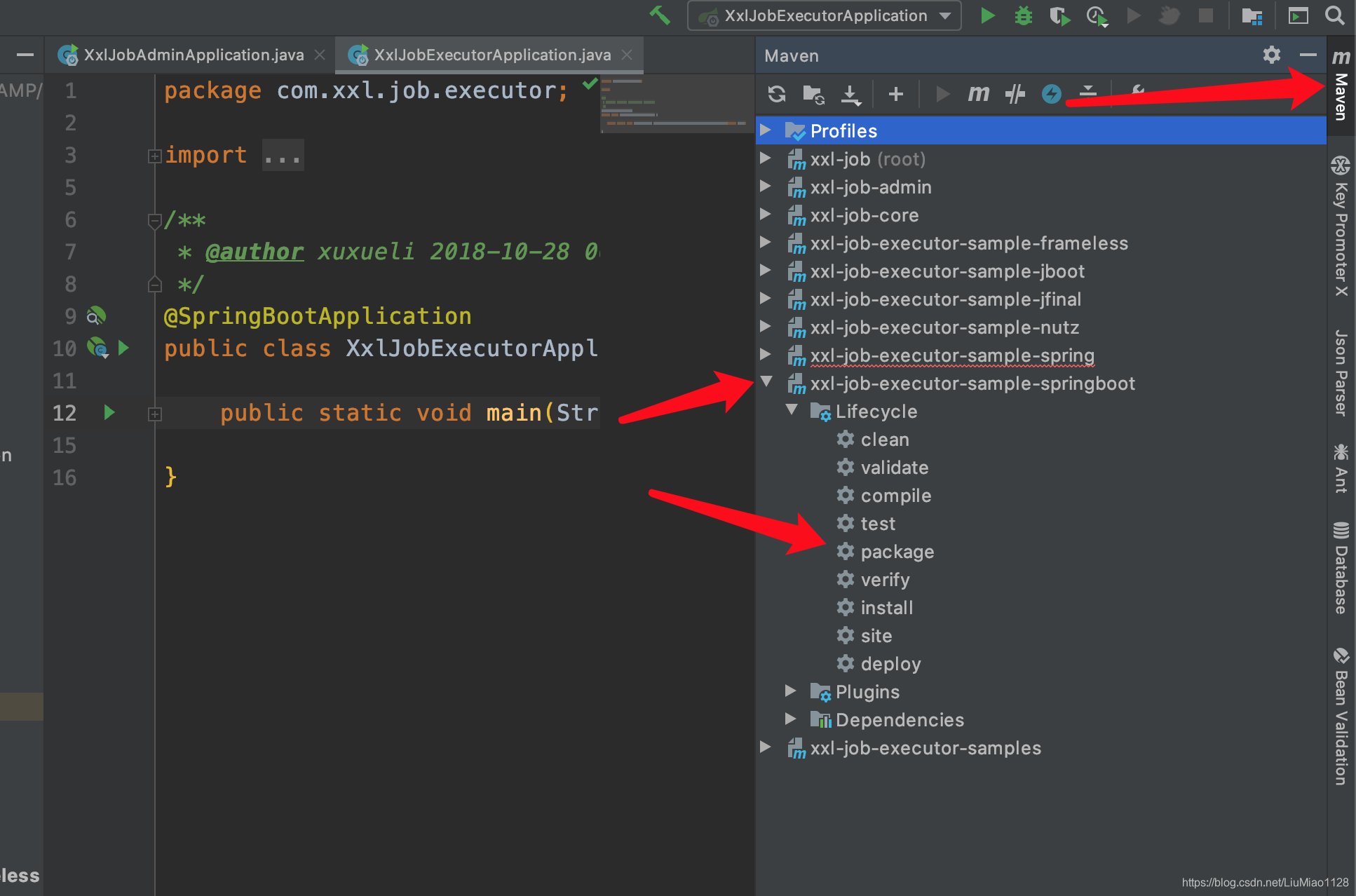The height and width of the screenshot is (896, 1356).
Task: Select the verify lifecycle goal
Action: [873, 580]
